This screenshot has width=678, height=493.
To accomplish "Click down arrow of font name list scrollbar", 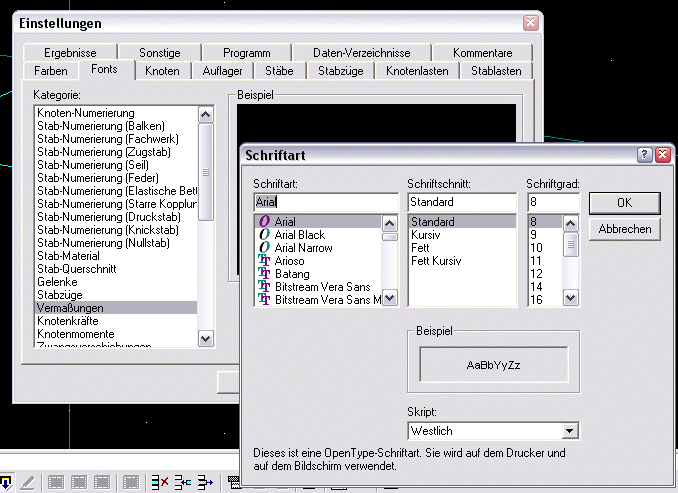I will (390, 298).
